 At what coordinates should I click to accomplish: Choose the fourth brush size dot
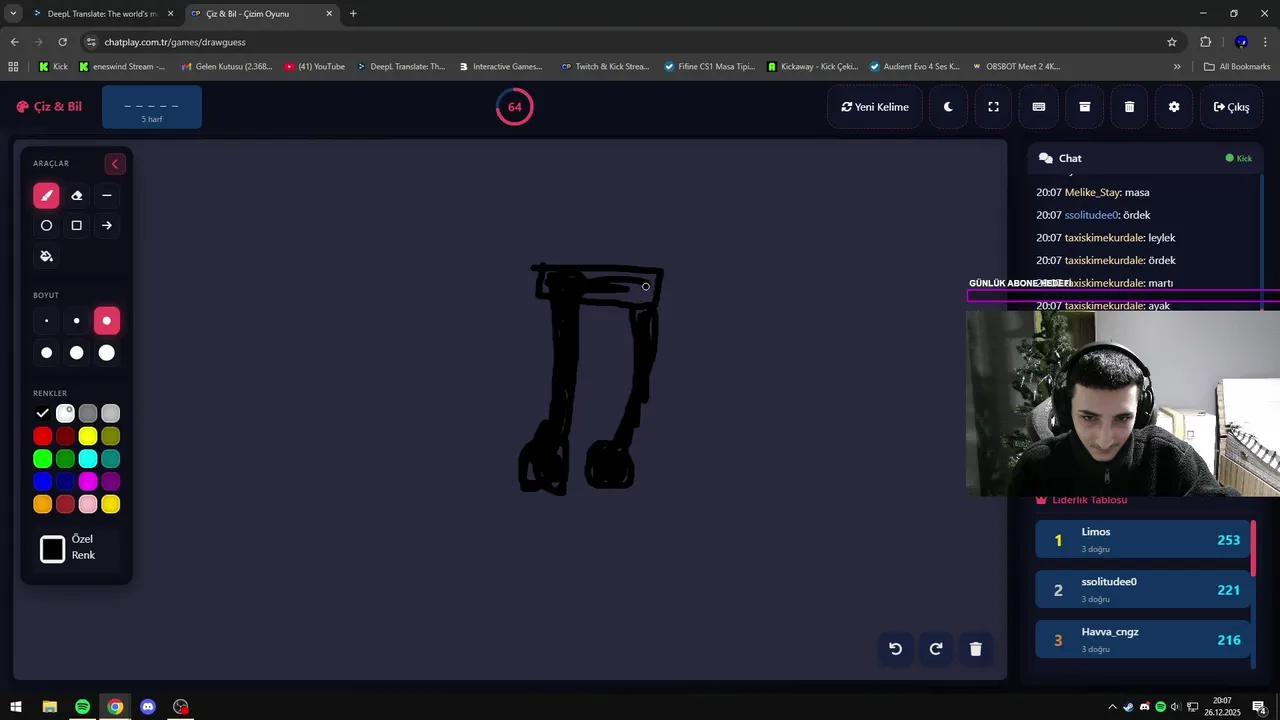pos(46,353)
